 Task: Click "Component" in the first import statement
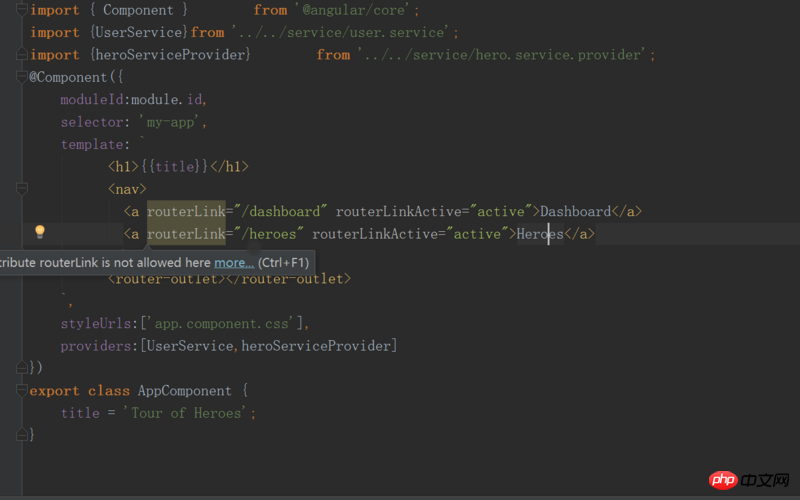138,10
